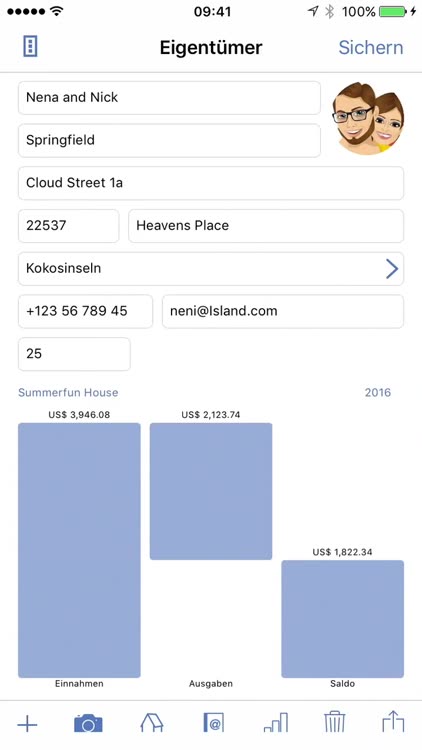Edit the Cloud Street 1a address field
This screenshot has width=422, height=750.
211,183
